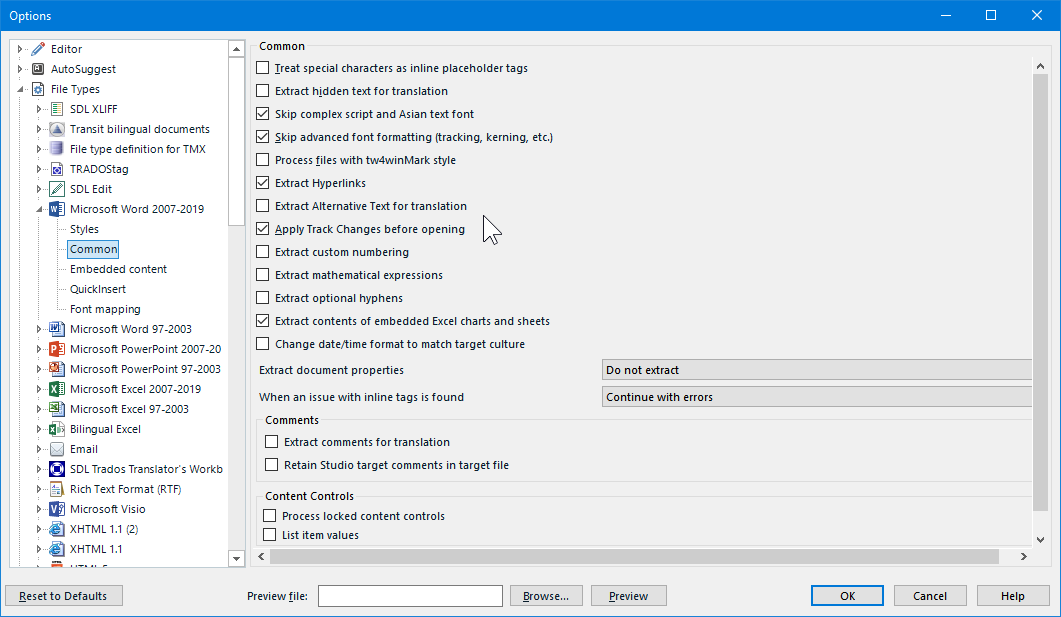Open the Extract document properties dropdown
The height and width of the screenshot is (617, 1061).
click(817, 370)
